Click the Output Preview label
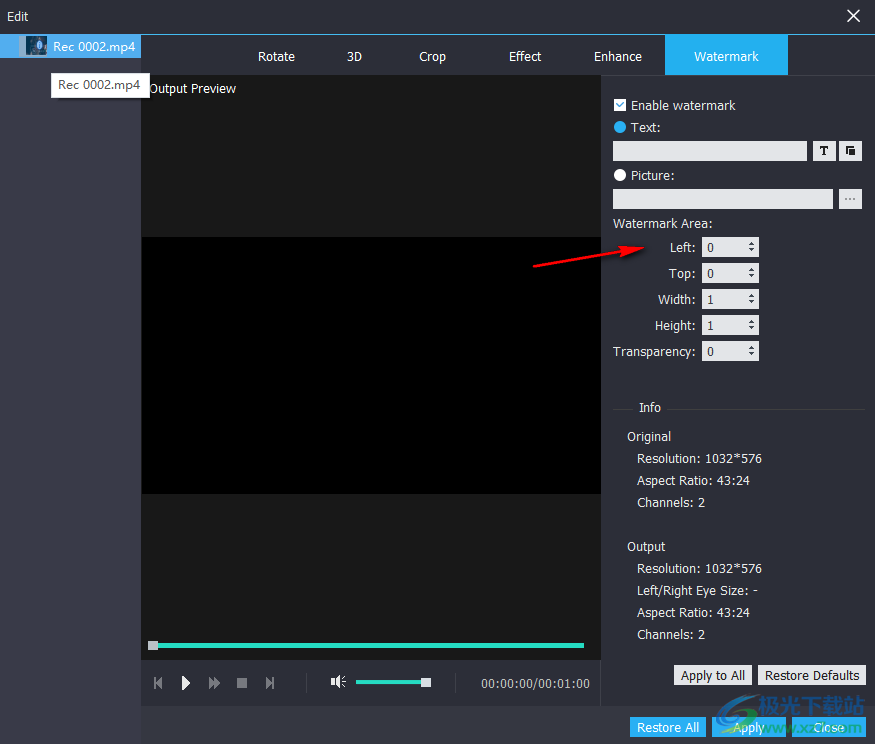 click(x=193, y=89)
